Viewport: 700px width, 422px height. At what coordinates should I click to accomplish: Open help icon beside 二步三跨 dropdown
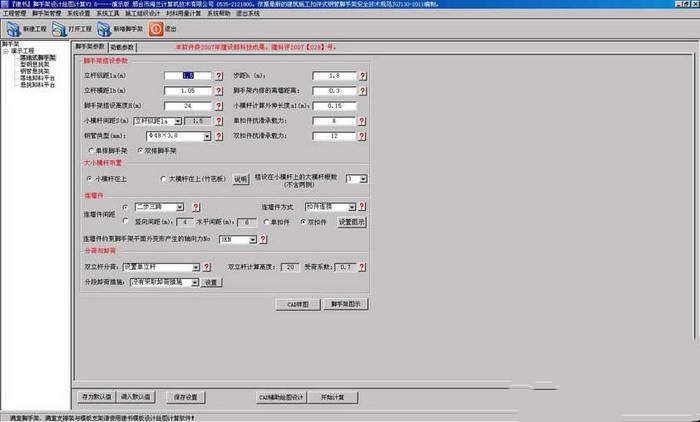click(196, 207)
